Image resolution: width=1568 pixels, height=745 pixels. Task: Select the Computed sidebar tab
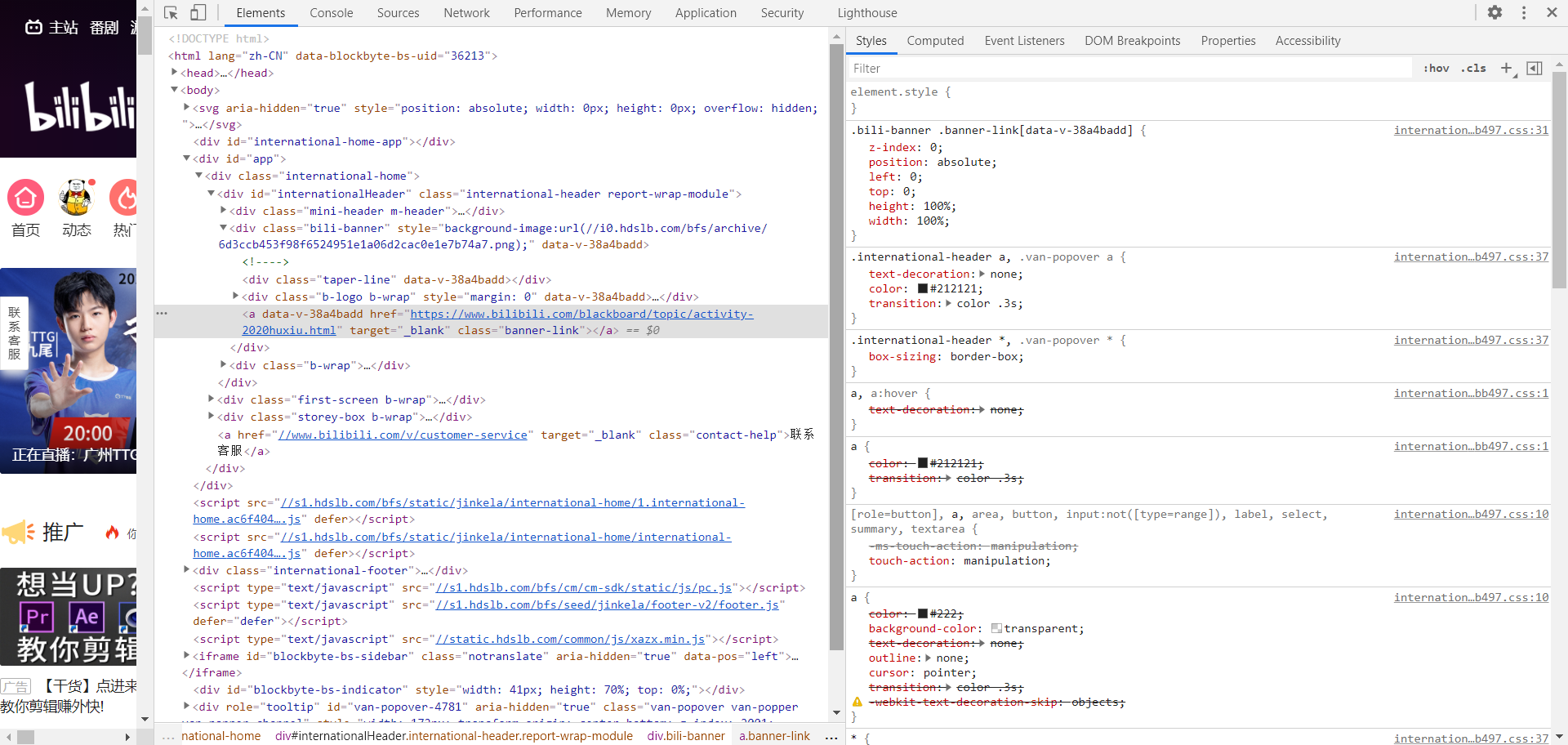point(936,41)
